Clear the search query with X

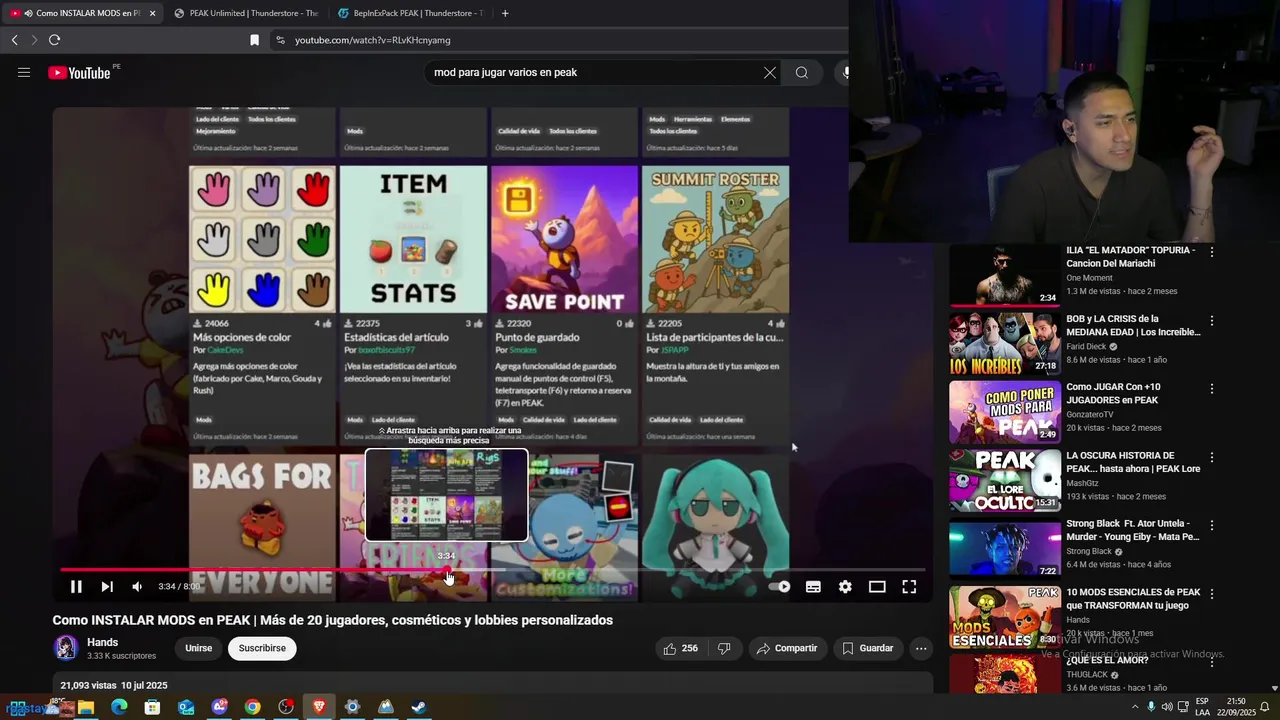coord(770,72)
